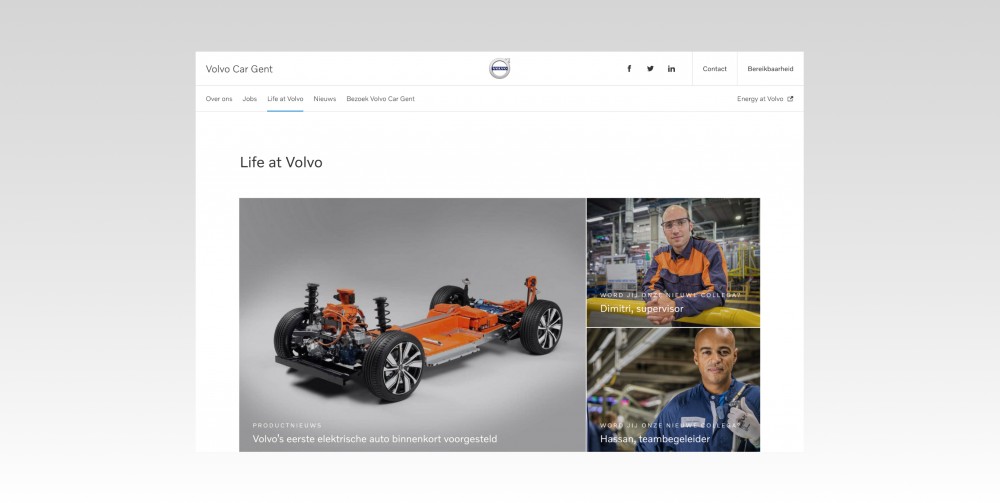Image resolution: width=1000 pixels, height=503 pixels.
Task: Open the Twitter social icon
Action: [650, 69]
